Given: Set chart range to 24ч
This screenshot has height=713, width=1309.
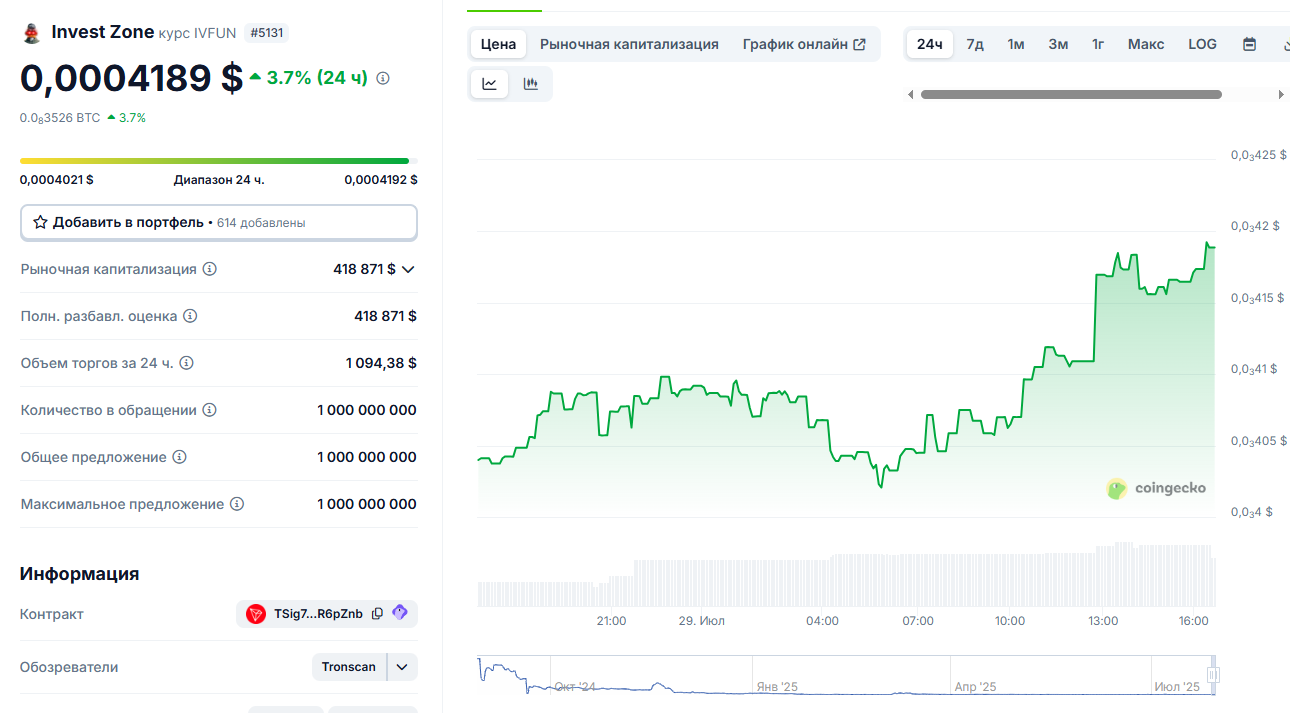Looking at the screenshot, I should tap(930, 44).
